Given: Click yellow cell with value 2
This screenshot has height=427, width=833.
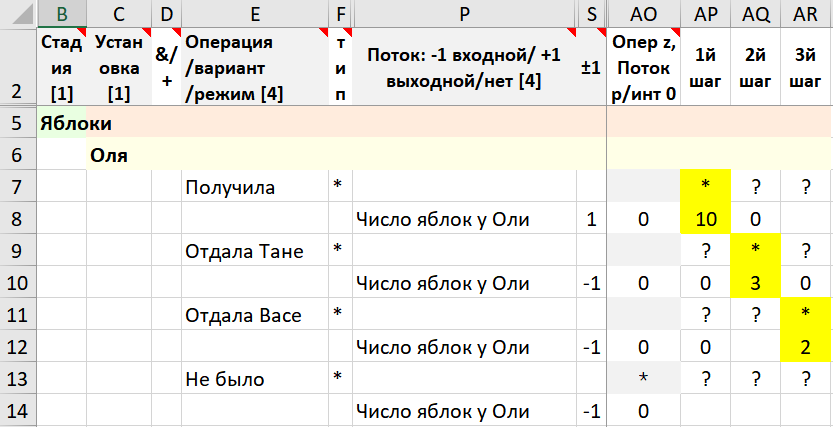Looking at the screenshot, I should [806, 348].
